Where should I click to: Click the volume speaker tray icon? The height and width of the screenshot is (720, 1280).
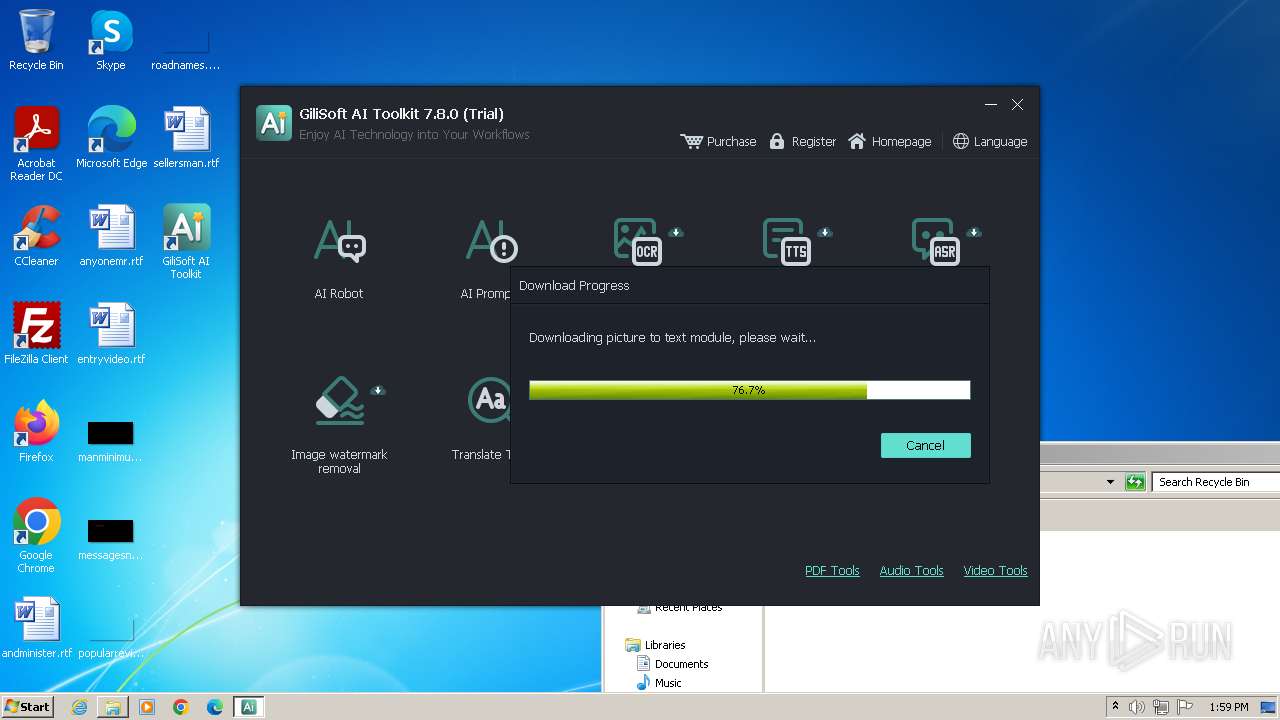coord(1137,707)
